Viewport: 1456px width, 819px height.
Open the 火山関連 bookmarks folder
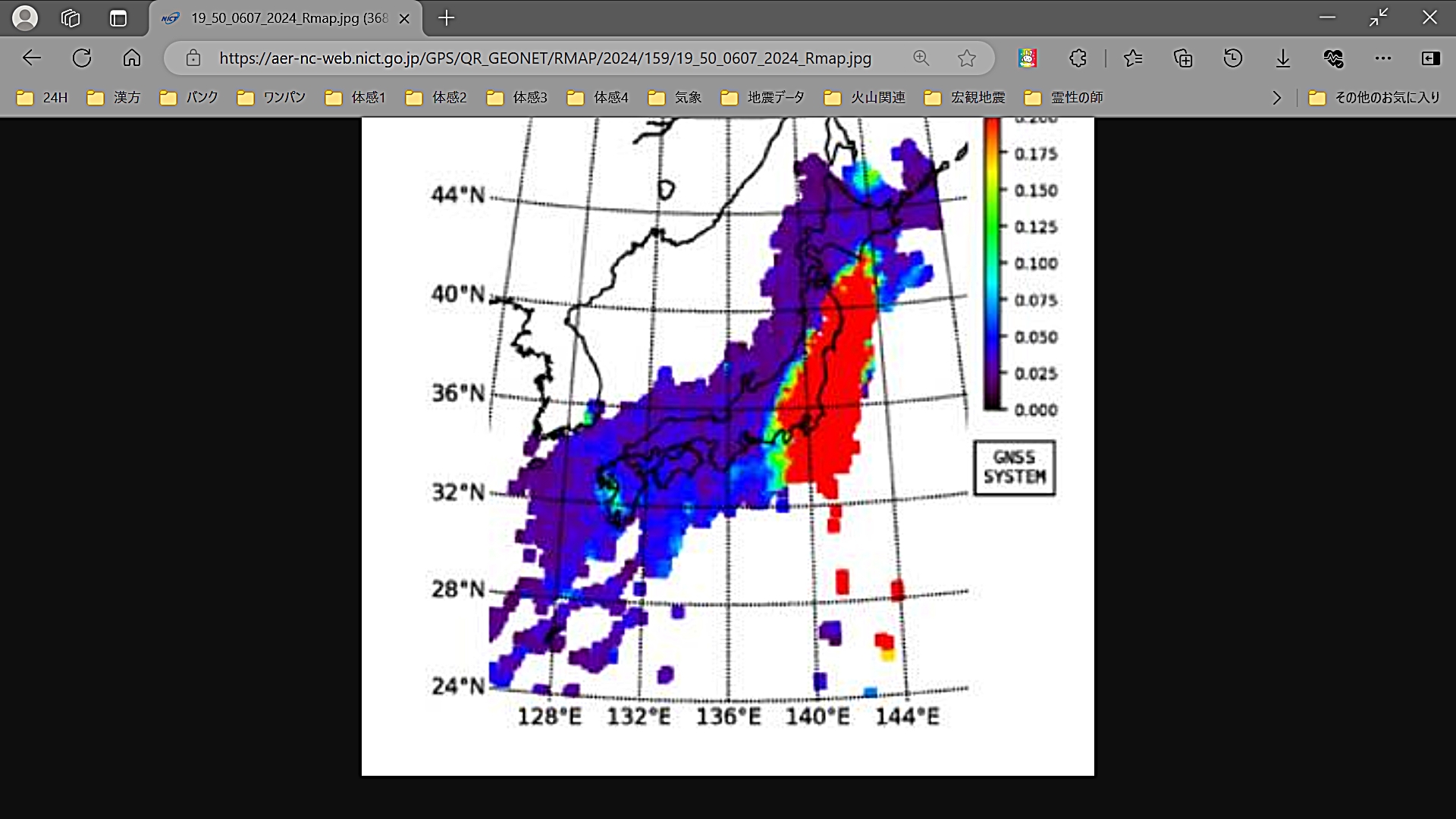865,98
